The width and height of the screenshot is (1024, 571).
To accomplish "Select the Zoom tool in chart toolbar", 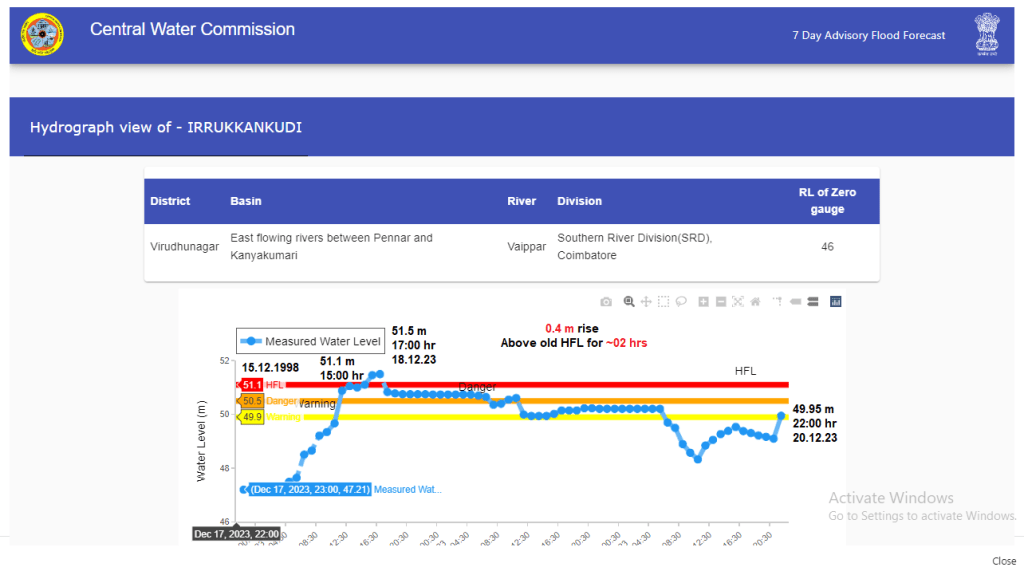I will pyautogui.click(x=629, y=302).
